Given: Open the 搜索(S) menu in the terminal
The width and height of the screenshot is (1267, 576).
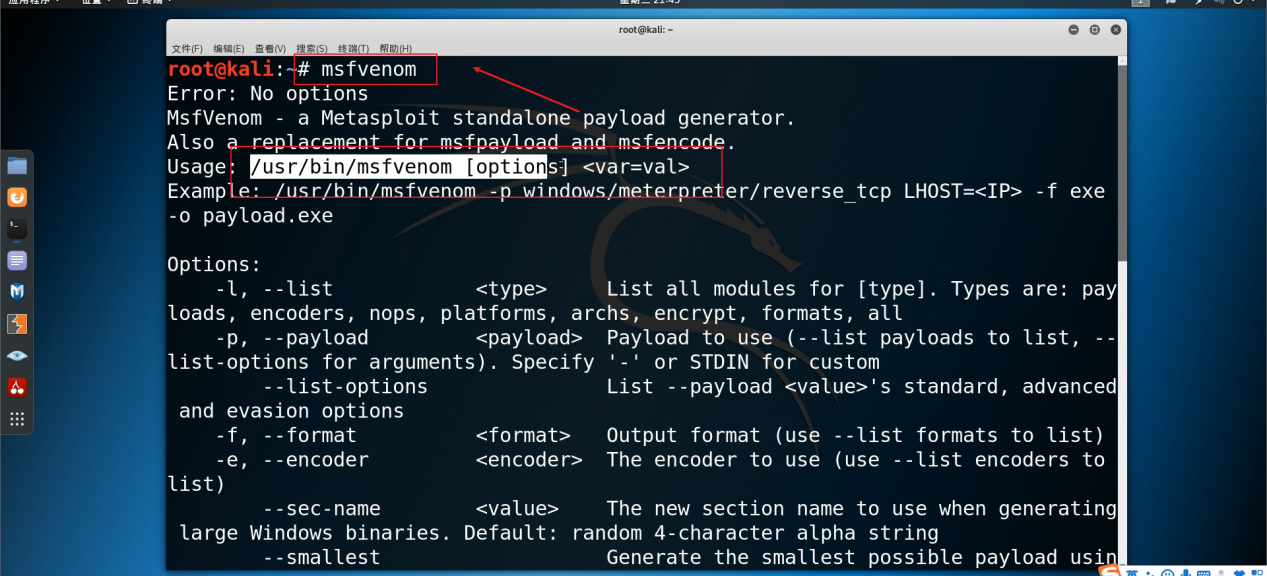Looking at the screenshot, I should (x=312, y=49).
